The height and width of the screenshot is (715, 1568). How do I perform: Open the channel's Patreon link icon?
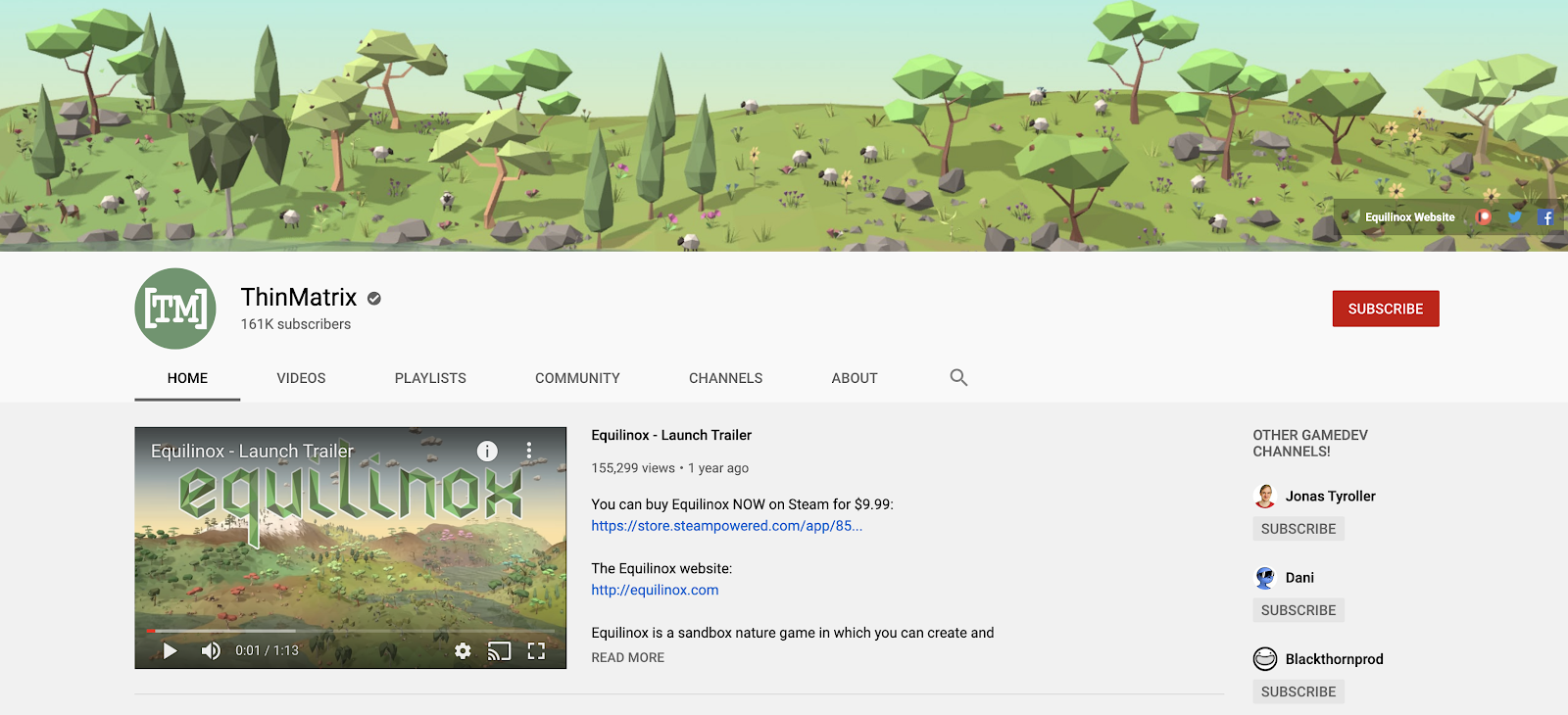click(x=1484, y=217)
